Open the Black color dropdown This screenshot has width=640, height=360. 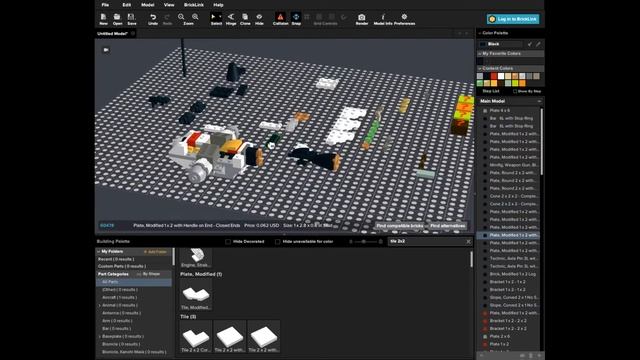pos(501,44)
